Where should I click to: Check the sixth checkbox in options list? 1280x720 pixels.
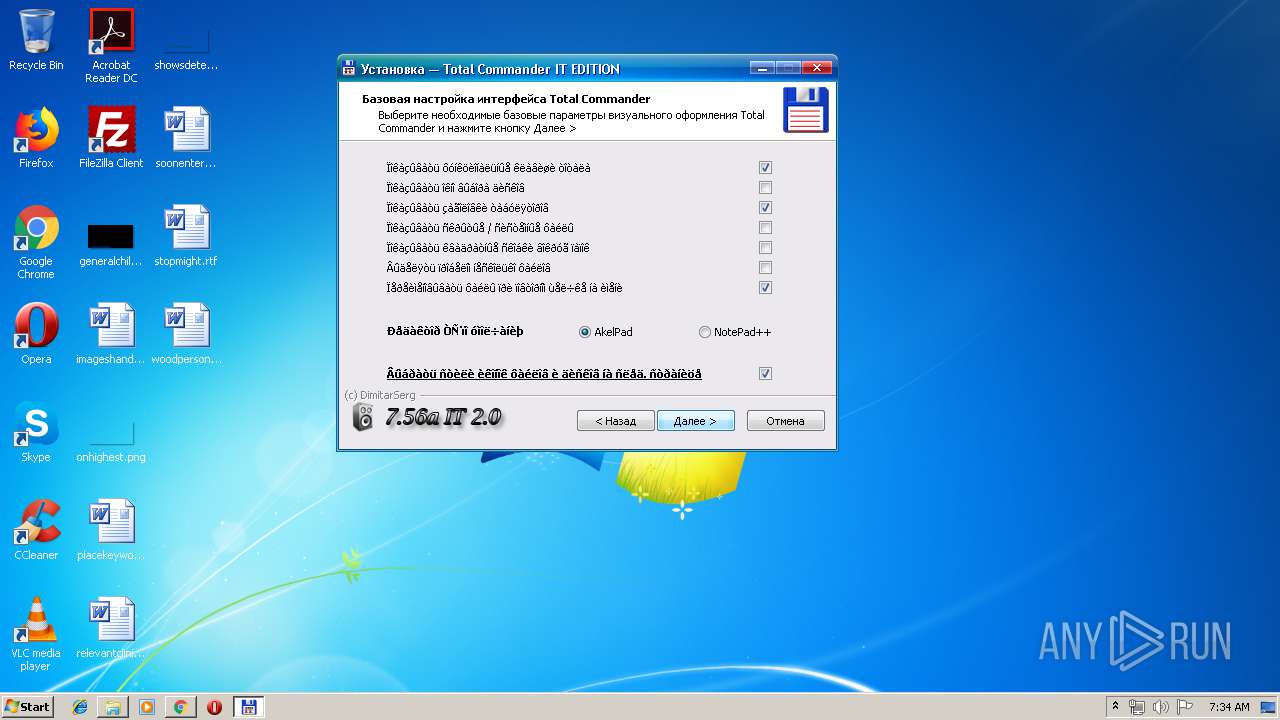click(x=765, y=268)
